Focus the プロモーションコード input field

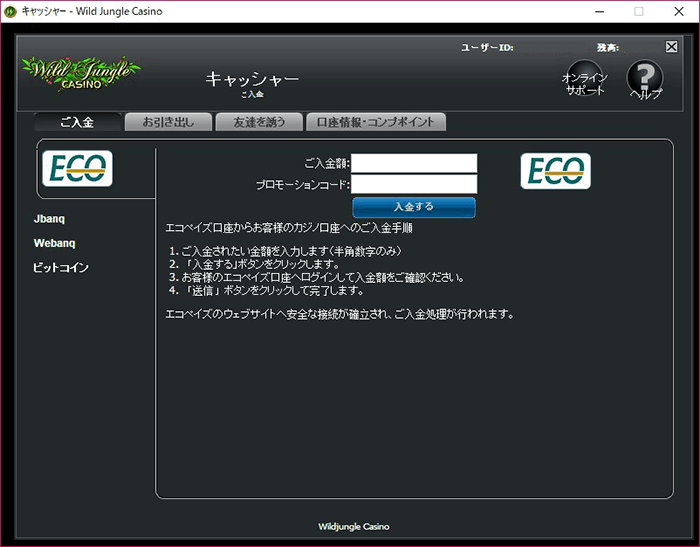click(x=414, y=184)
